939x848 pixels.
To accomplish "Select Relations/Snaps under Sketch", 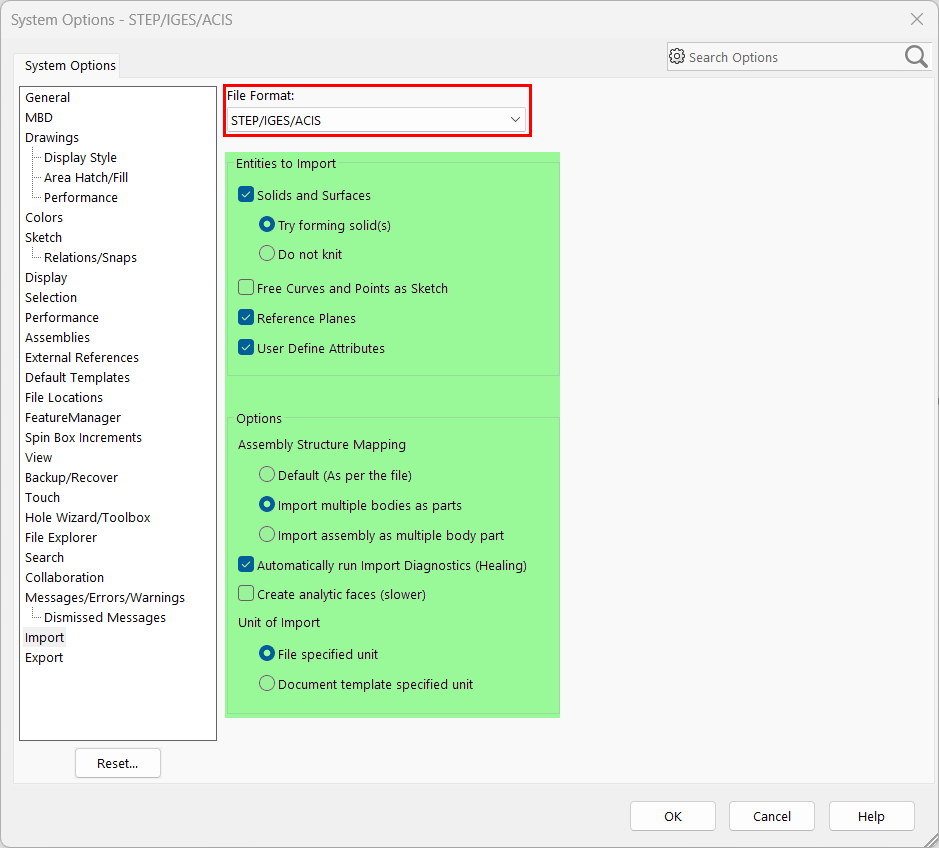I will point(90,258).
